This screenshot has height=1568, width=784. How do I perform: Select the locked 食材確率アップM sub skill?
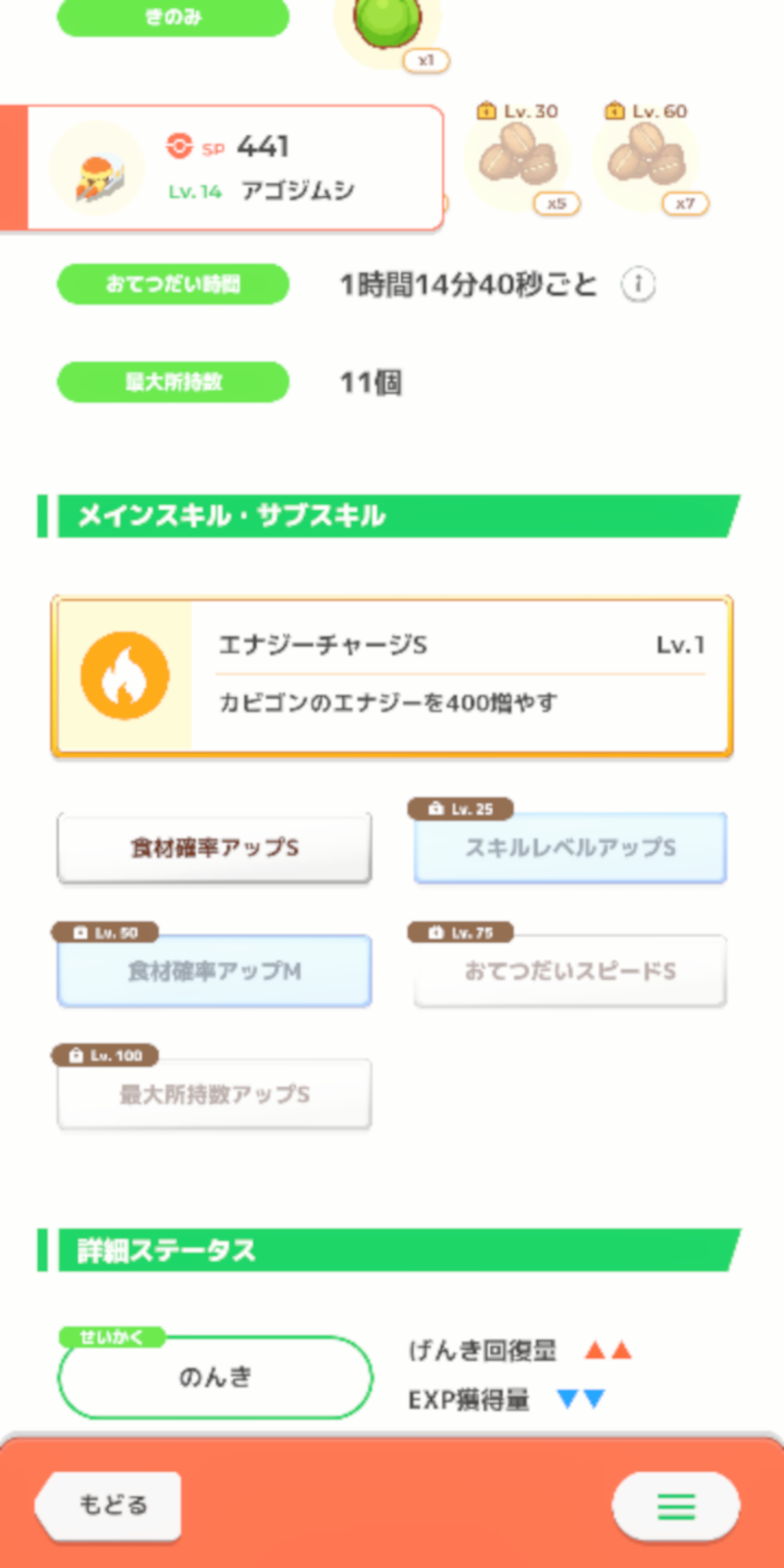tap(214, 971)
